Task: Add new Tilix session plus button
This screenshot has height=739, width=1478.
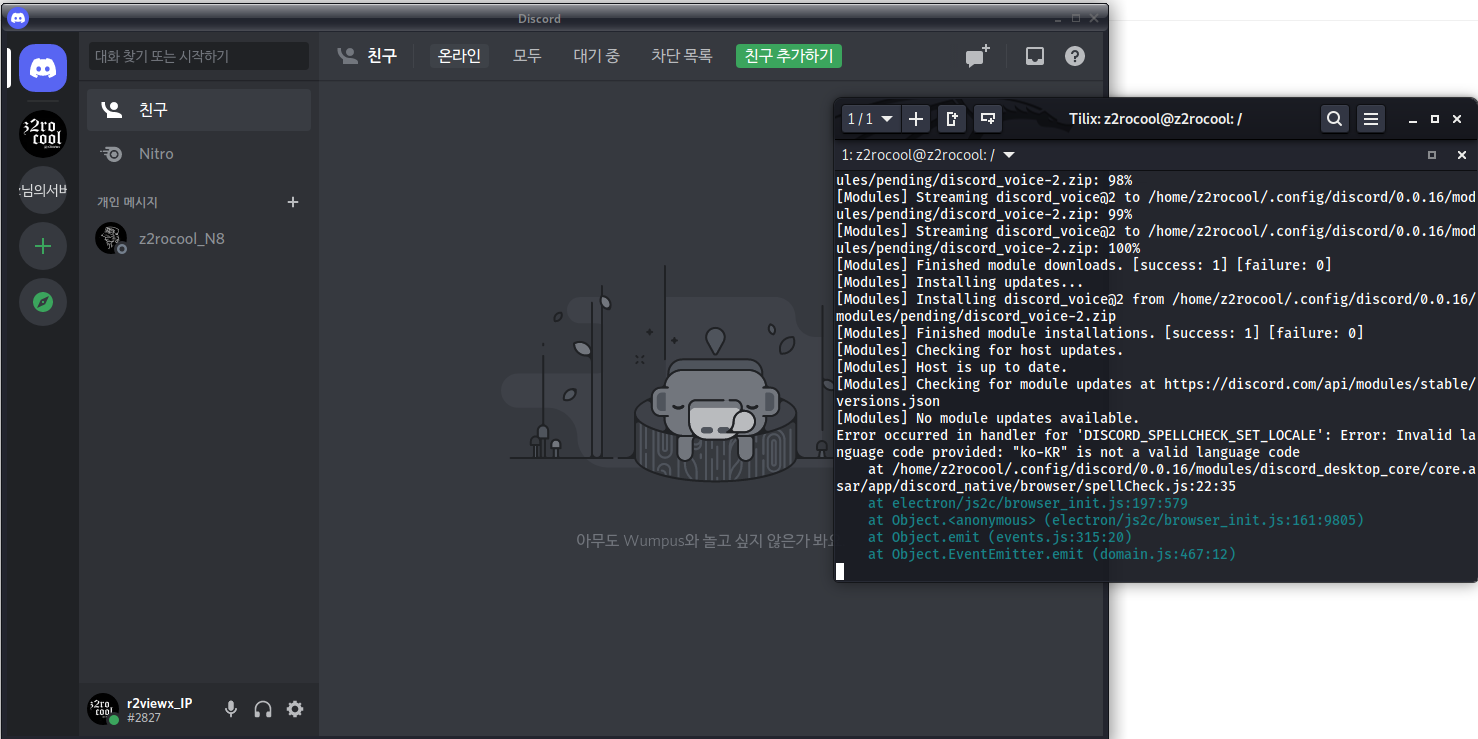Action: (915, 119)
